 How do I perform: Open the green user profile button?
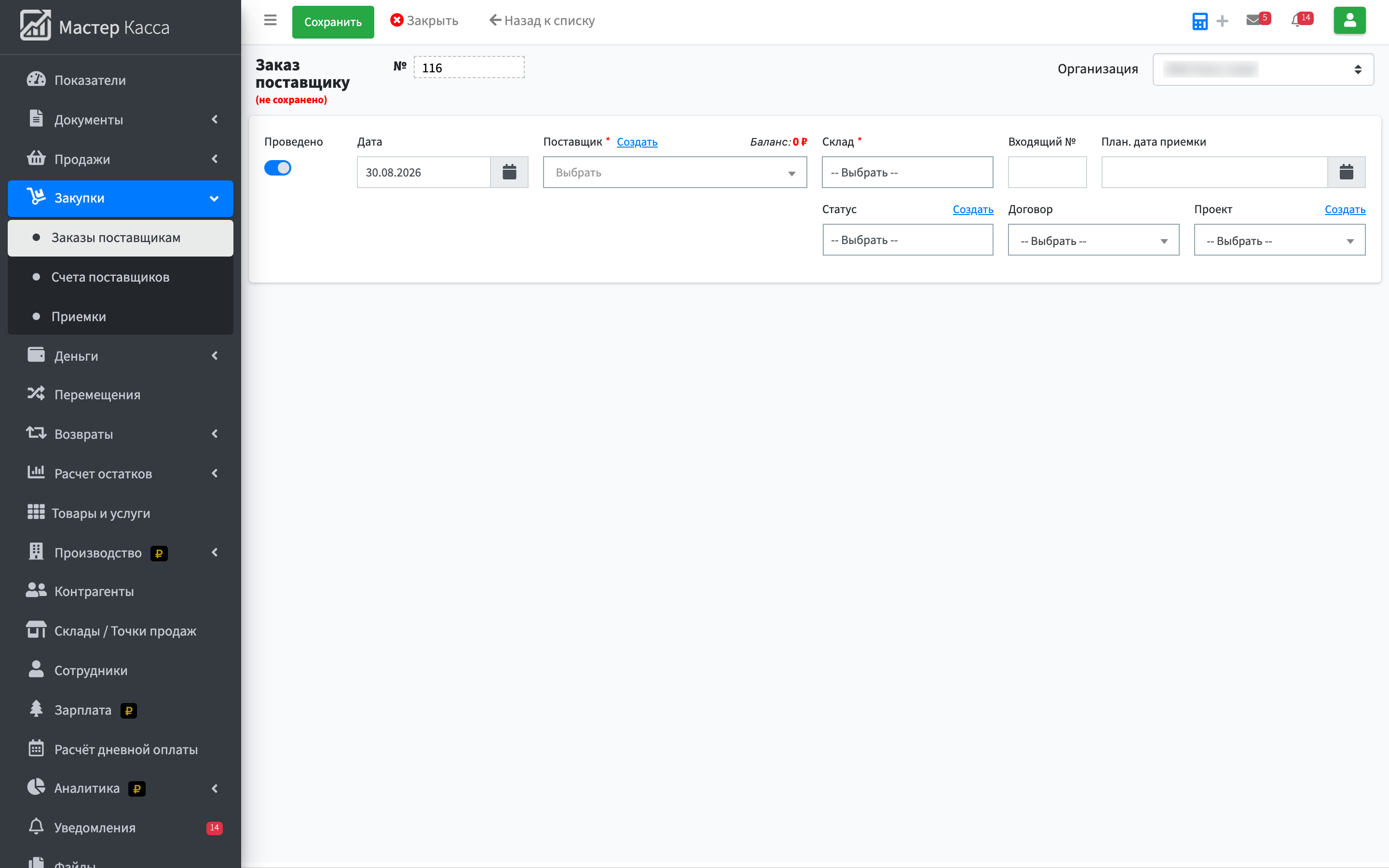click(x=1349, y=21)
